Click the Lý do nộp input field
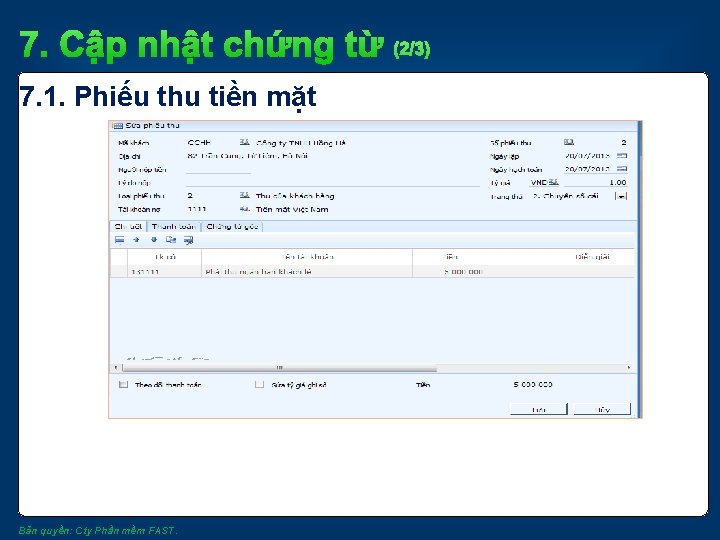This screenshot has height=540, width=720. point(333,182)
